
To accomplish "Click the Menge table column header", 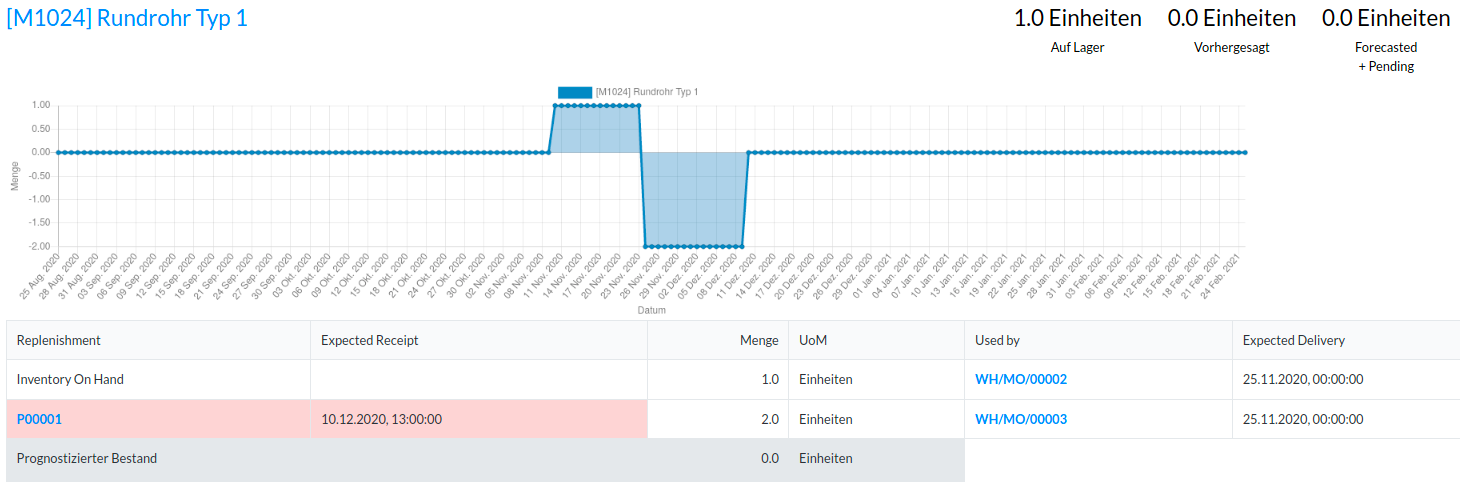I will pyautogui.click(x=759, y=340).
